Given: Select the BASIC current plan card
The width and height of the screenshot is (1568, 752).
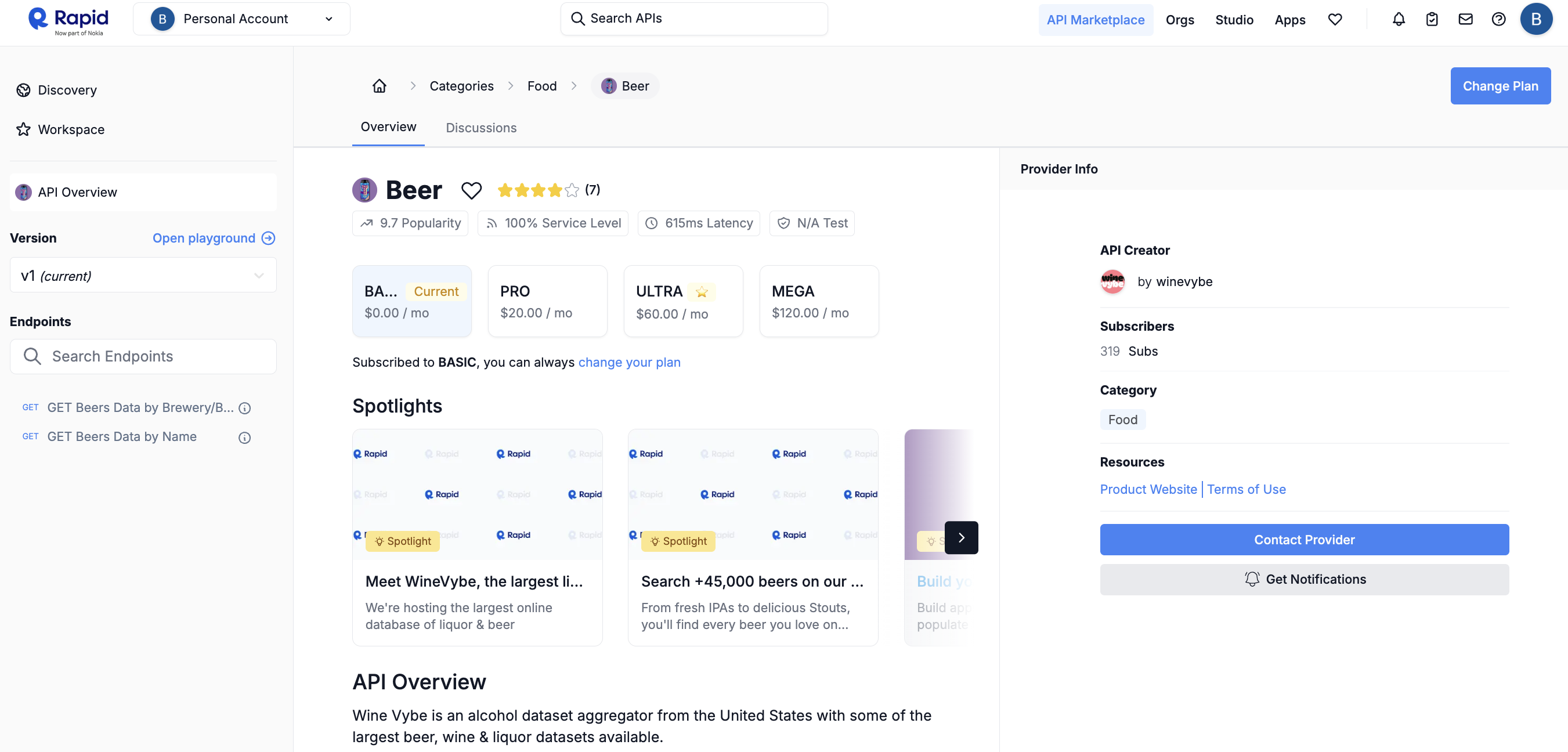Looking at the screenshot, I should coord(411,301).
